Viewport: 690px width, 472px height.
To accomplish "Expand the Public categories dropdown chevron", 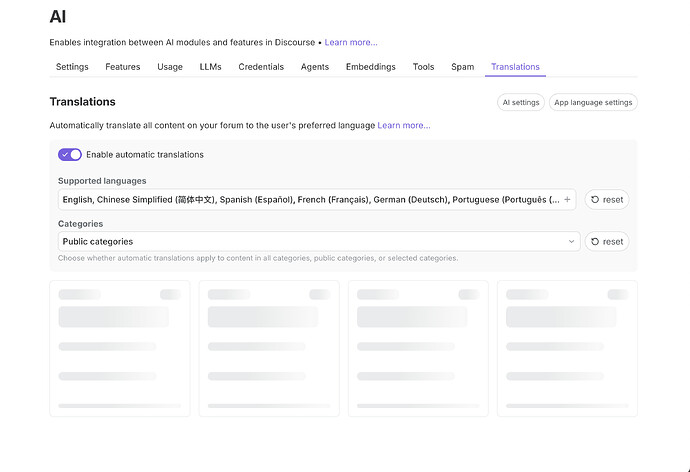I will pyautogui.click(x=571, y=241).
